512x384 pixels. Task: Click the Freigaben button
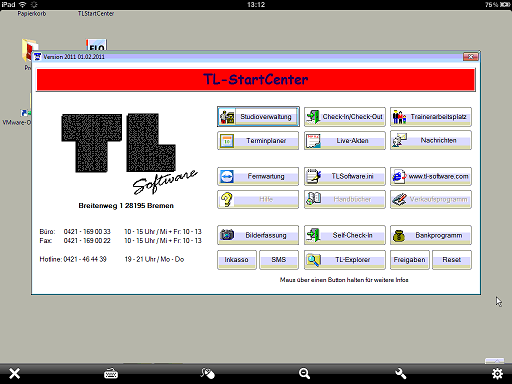coord(409,260)
